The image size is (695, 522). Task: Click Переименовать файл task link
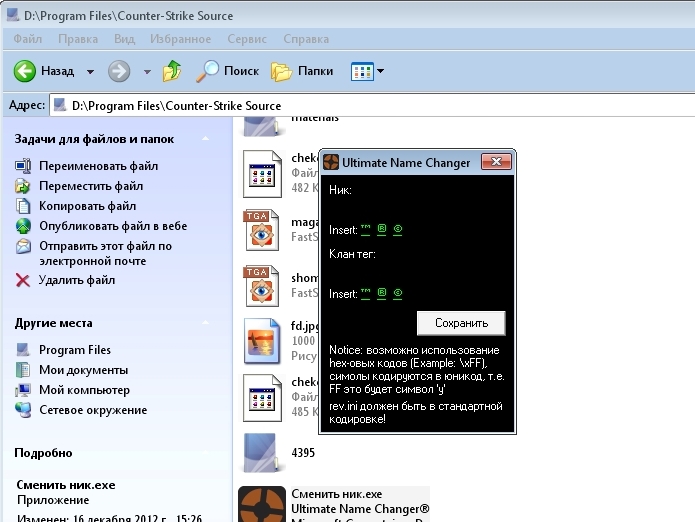click(x=98, y=166)
